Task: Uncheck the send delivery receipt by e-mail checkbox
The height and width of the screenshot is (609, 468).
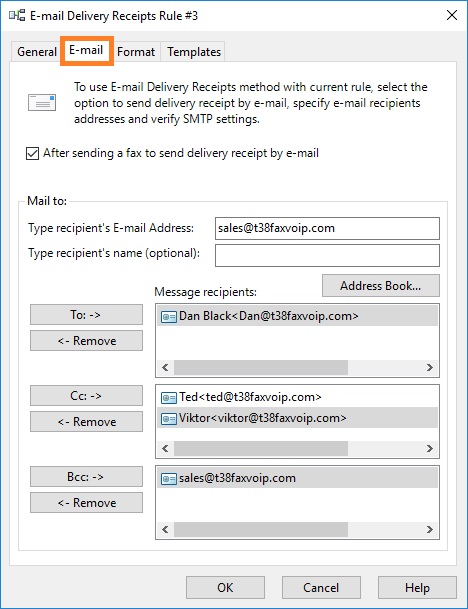Action: (32, 153)
